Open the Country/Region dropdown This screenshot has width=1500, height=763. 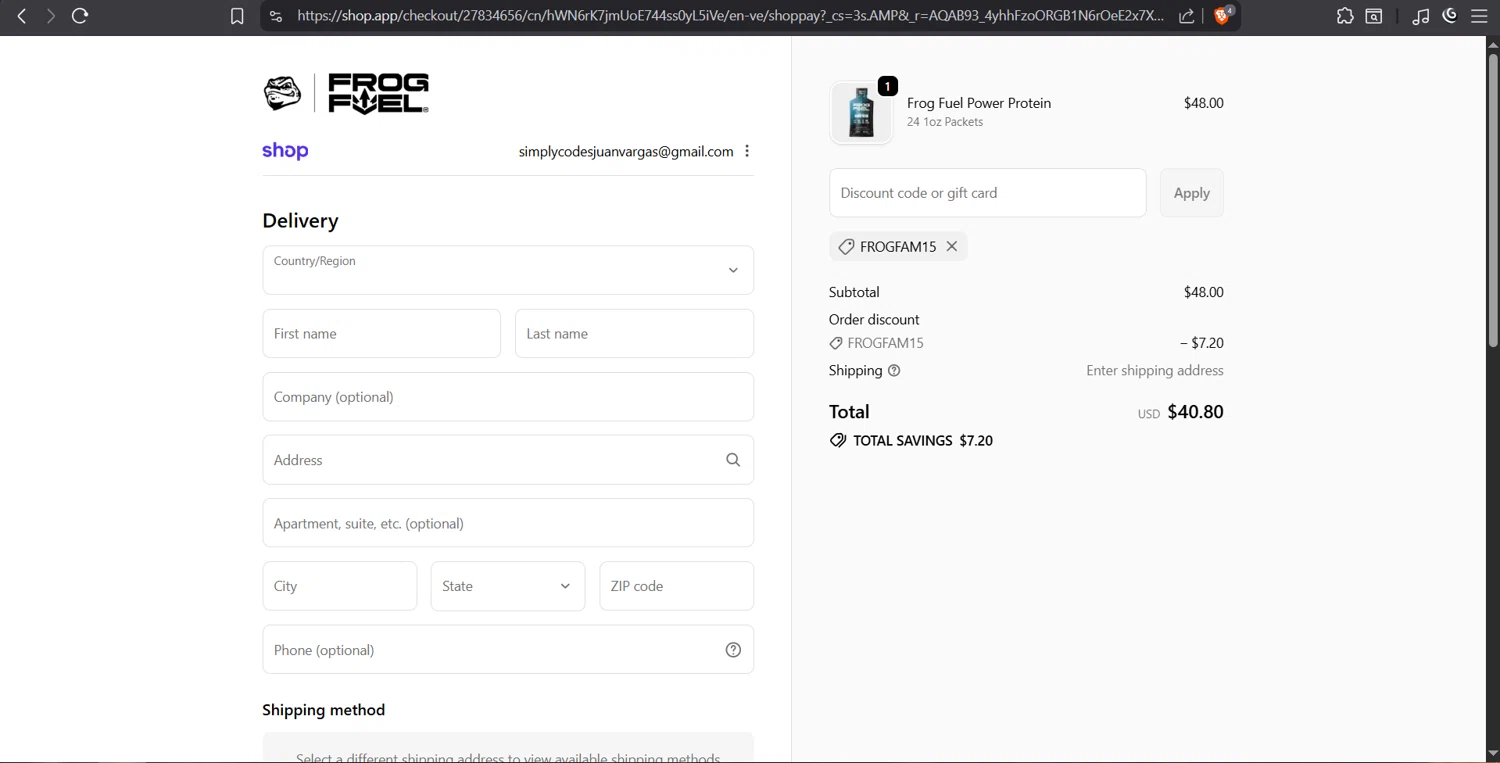coord(508,270)
